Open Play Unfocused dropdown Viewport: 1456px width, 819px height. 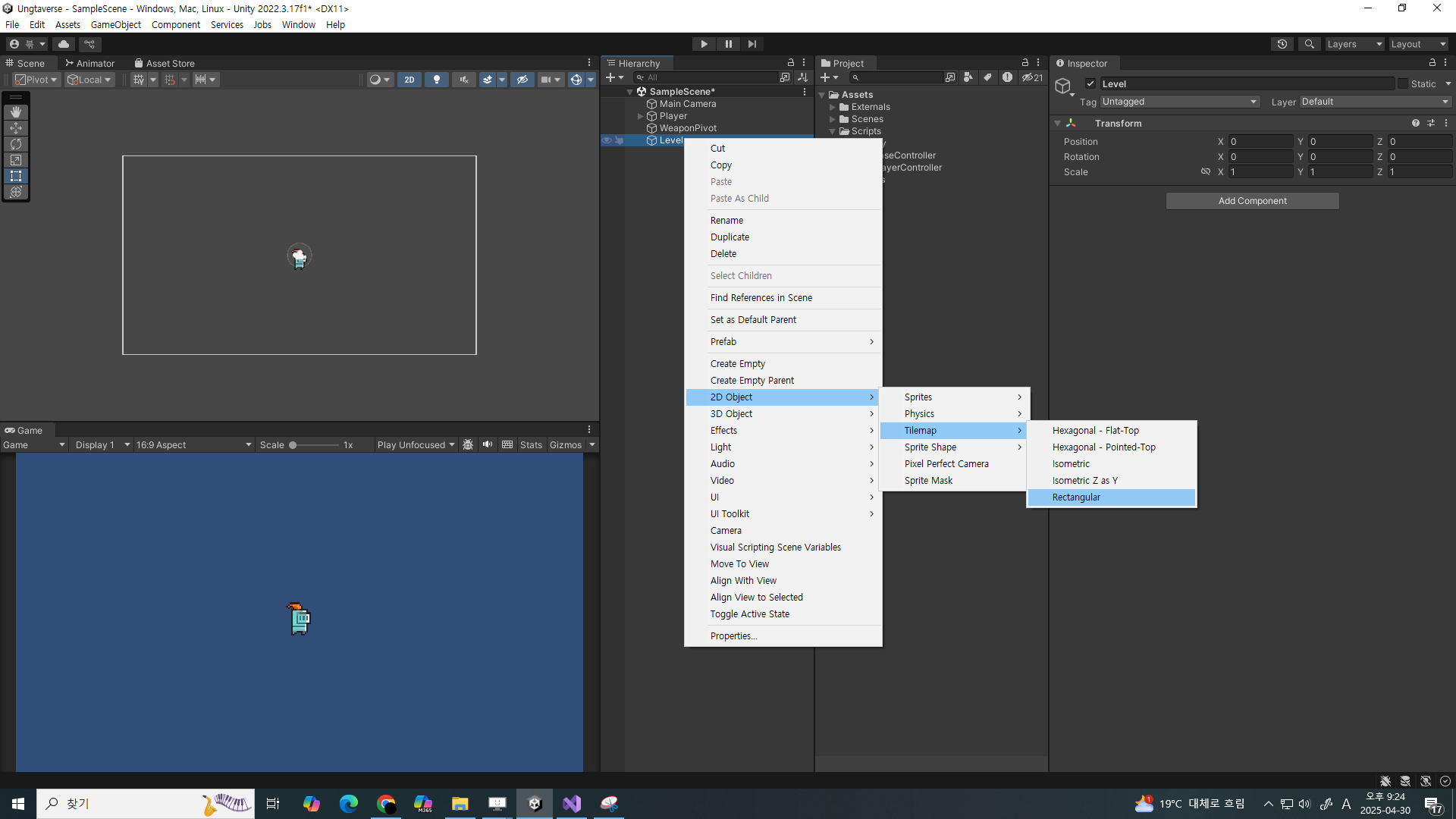(x=416, y=445)
